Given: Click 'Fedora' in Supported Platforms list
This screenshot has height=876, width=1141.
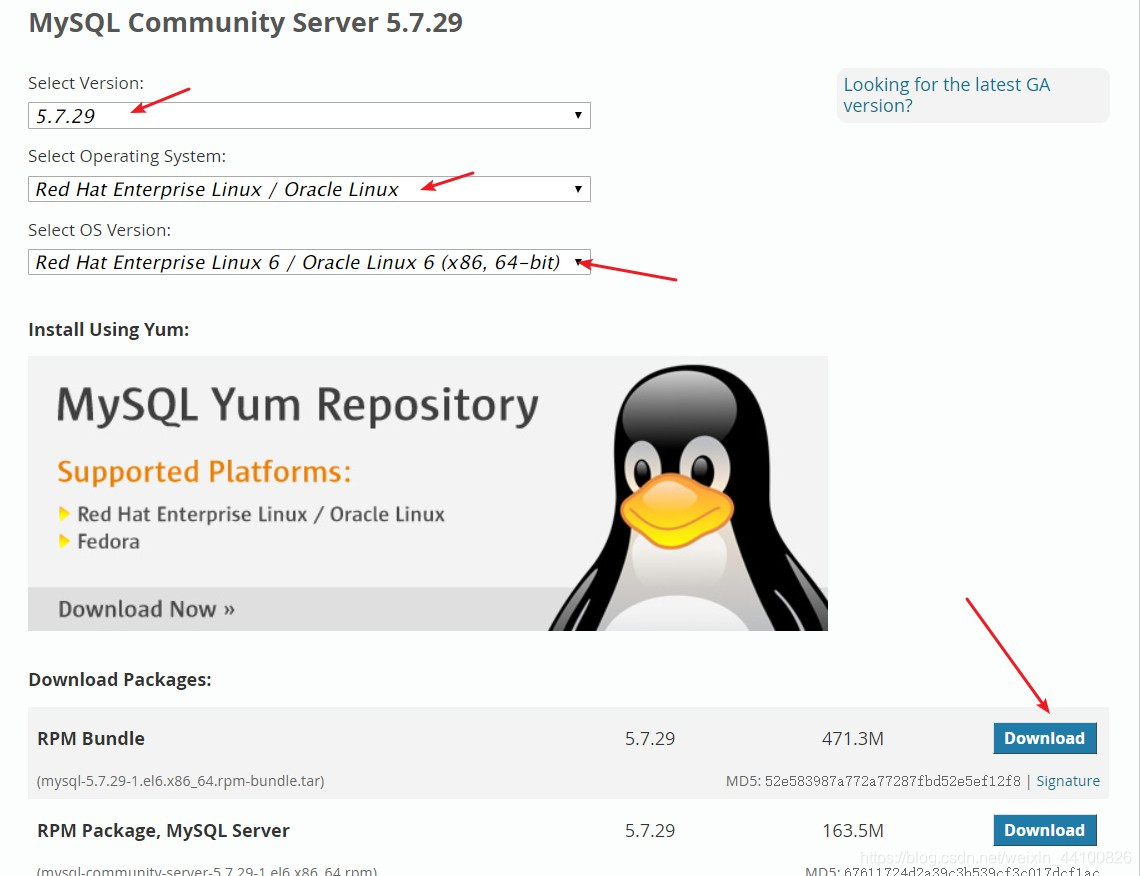Looking at the screenshot, I should coord(108,541).
